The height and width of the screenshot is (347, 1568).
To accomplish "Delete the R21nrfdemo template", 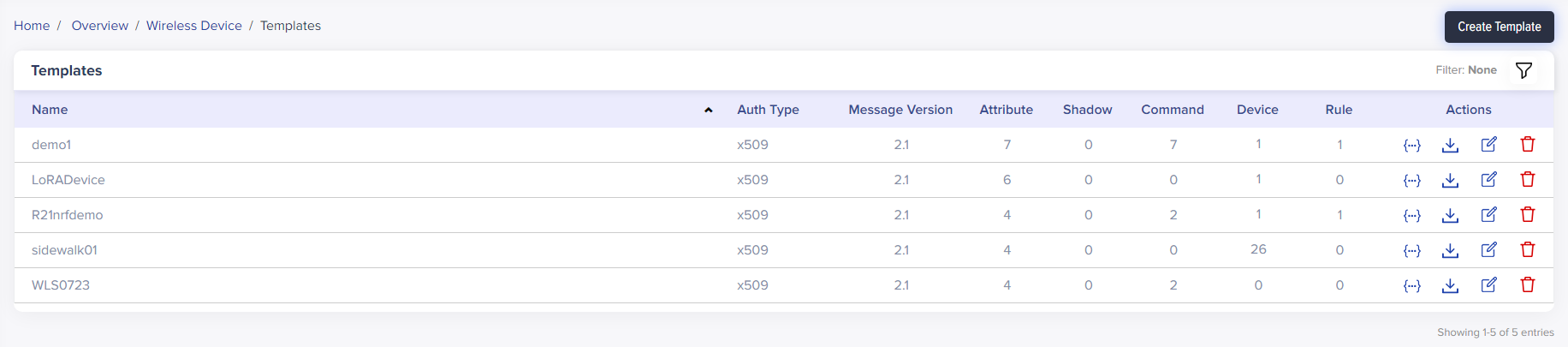I will 1528,214.
